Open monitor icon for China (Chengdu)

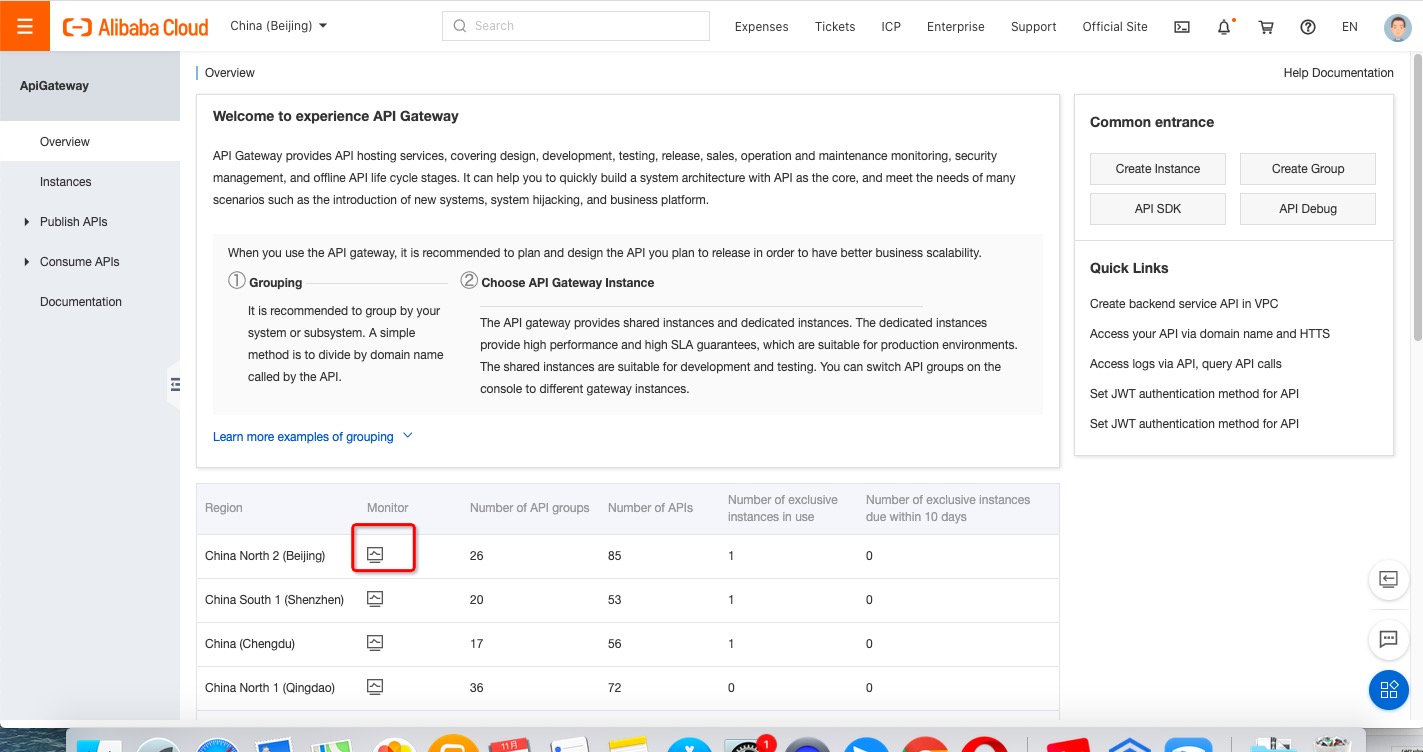[375, 643]
